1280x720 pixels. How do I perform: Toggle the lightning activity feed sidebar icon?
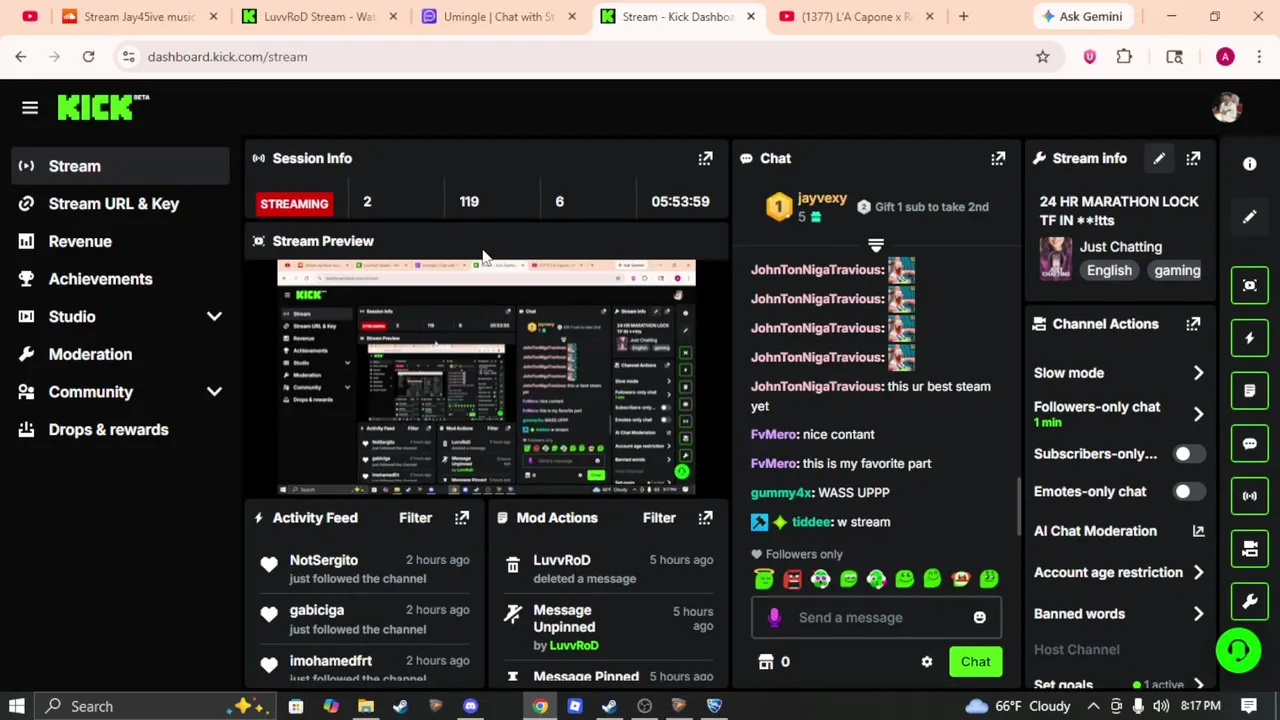click(x=1250, y=338)
